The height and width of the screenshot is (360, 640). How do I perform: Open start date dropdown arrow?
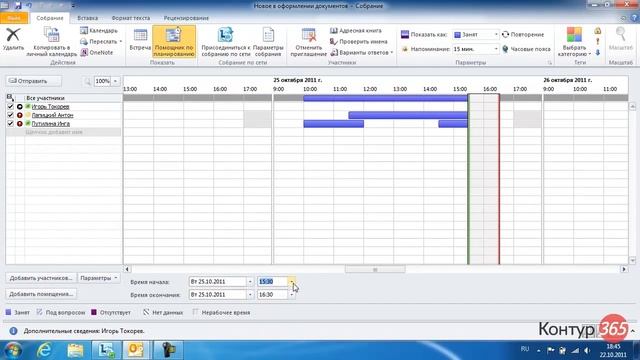point(250,282)
